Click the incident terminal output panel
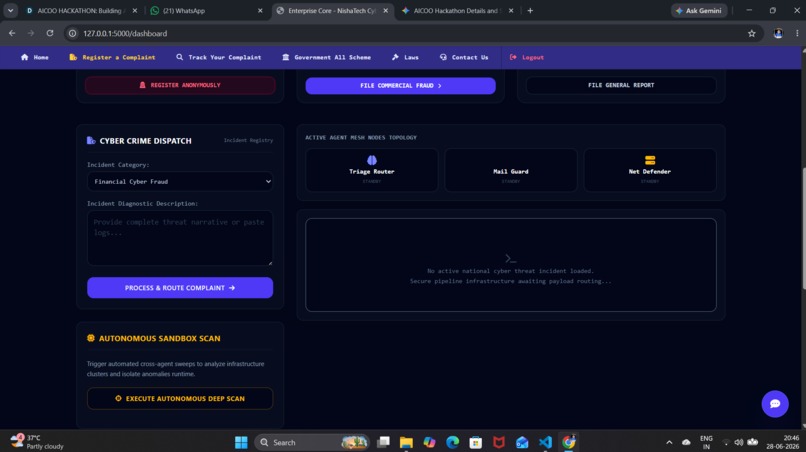The image size is (806, 452). pos(510,265)
